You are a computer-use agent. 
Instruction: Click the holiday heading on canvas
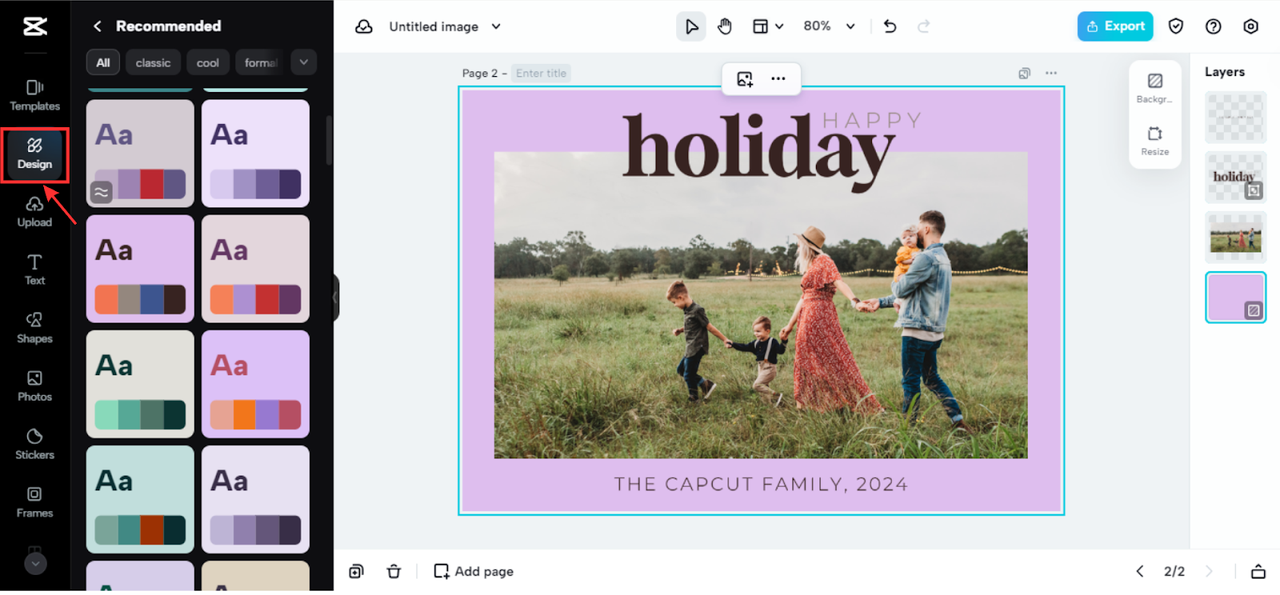point(758,152)
